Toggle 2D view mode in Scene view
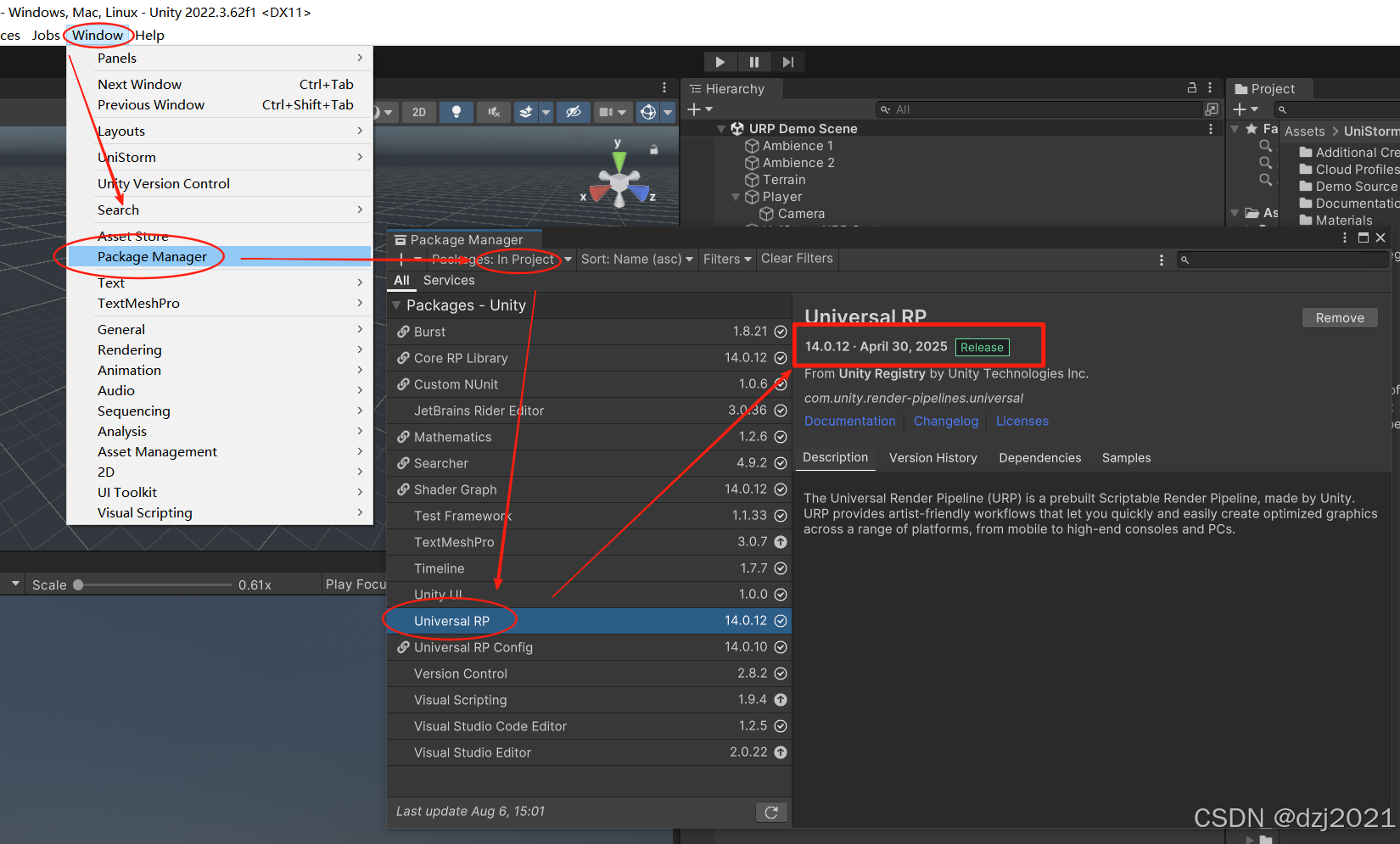Image resolution: width=1400 pixels, height=844 pixels. (x=419, y=112)
